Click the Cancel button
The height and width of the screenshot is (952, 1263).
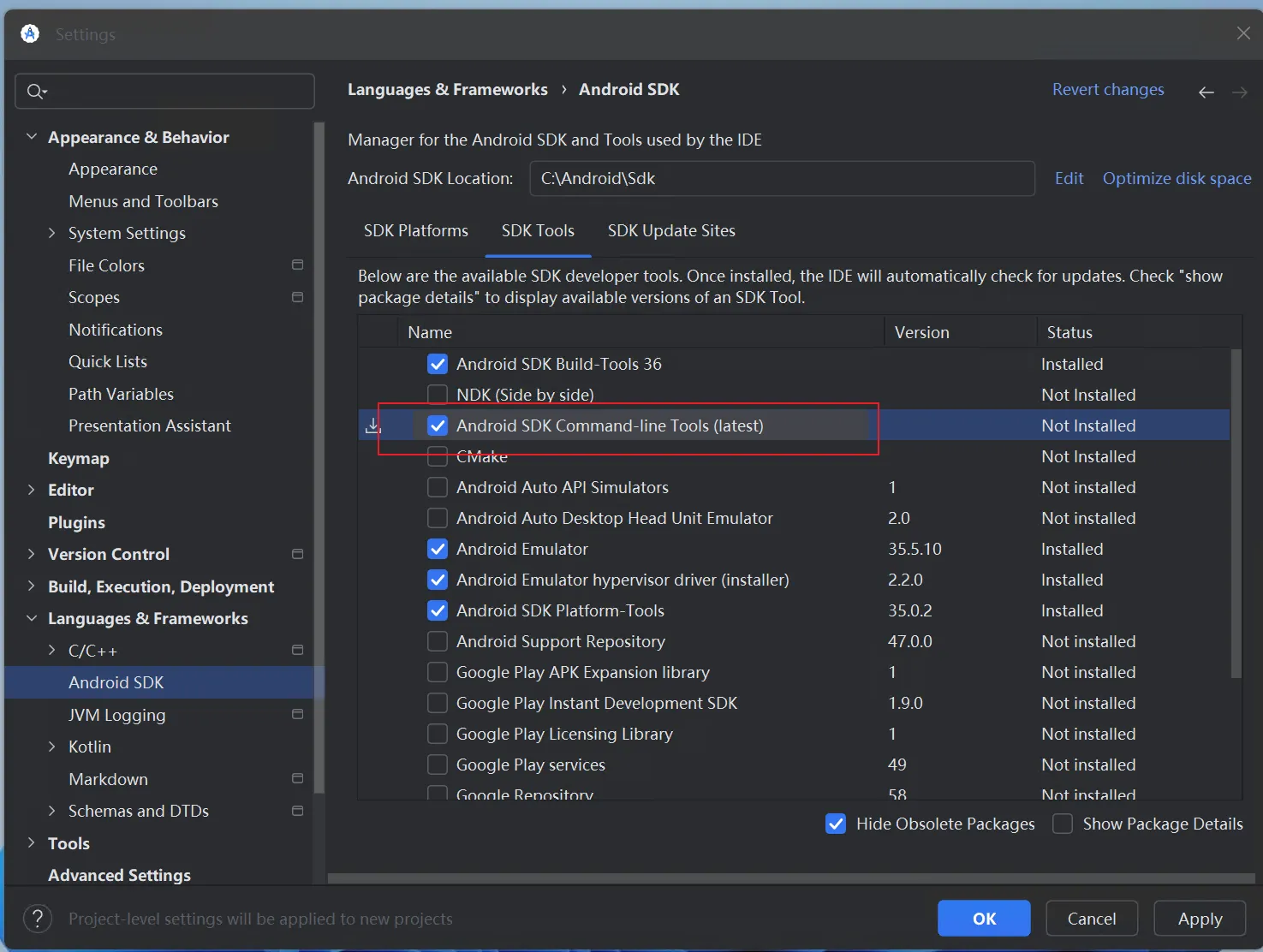tap(1092, 919)
